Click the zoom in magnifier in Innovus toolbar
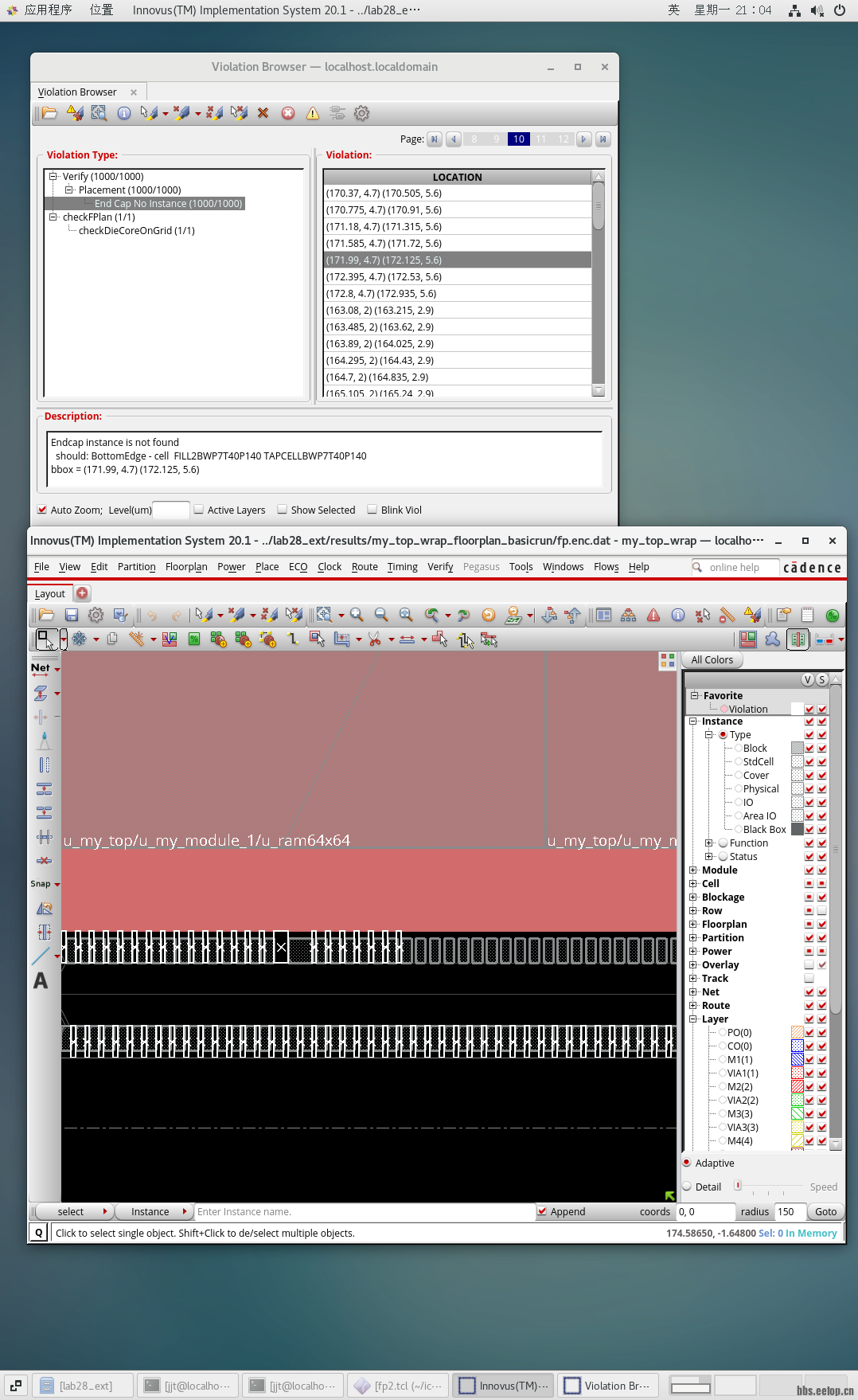Image resolution: width=858 pixels, height=1400 pixels. pos(357,615)
